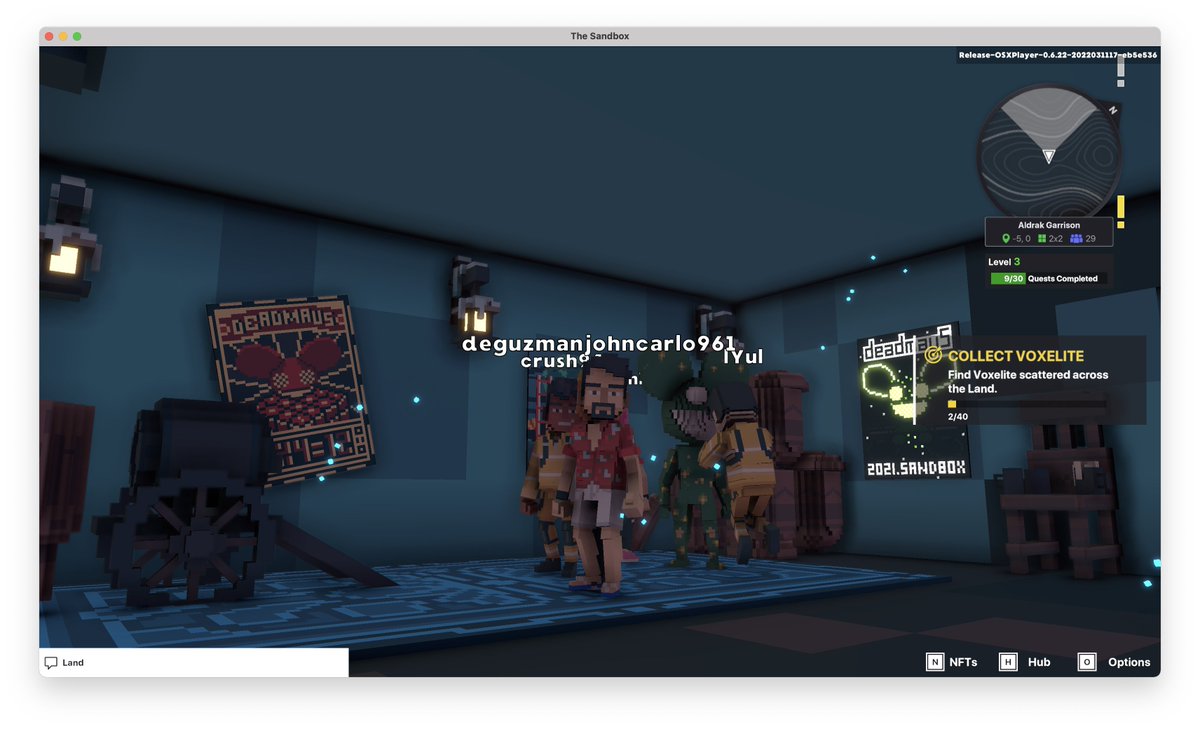The width and height of the screenshot is (1200, 729).
Task: Click the N compass marker on minimap
Action: pyautogui.click(x=1113, y=110)
